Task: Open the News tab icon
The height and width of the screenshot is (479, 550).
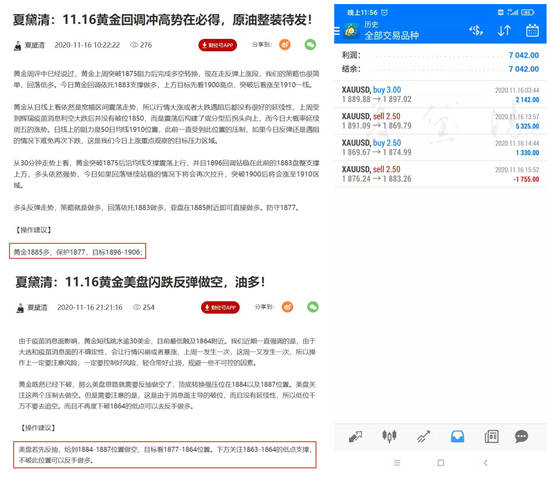Action: click(491, 437)
